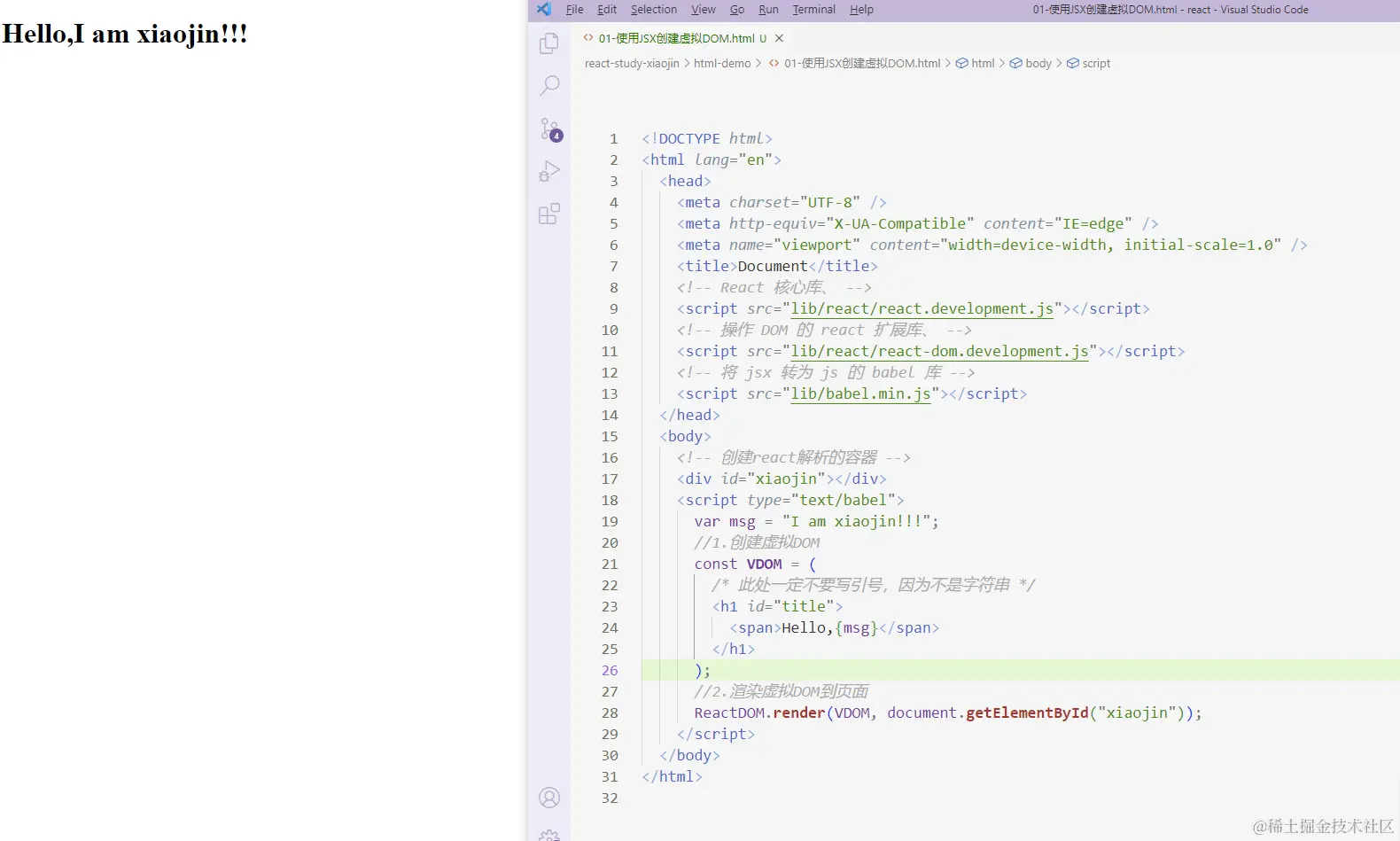Click line number 18 in the gutter

click(x=610, y=500)
